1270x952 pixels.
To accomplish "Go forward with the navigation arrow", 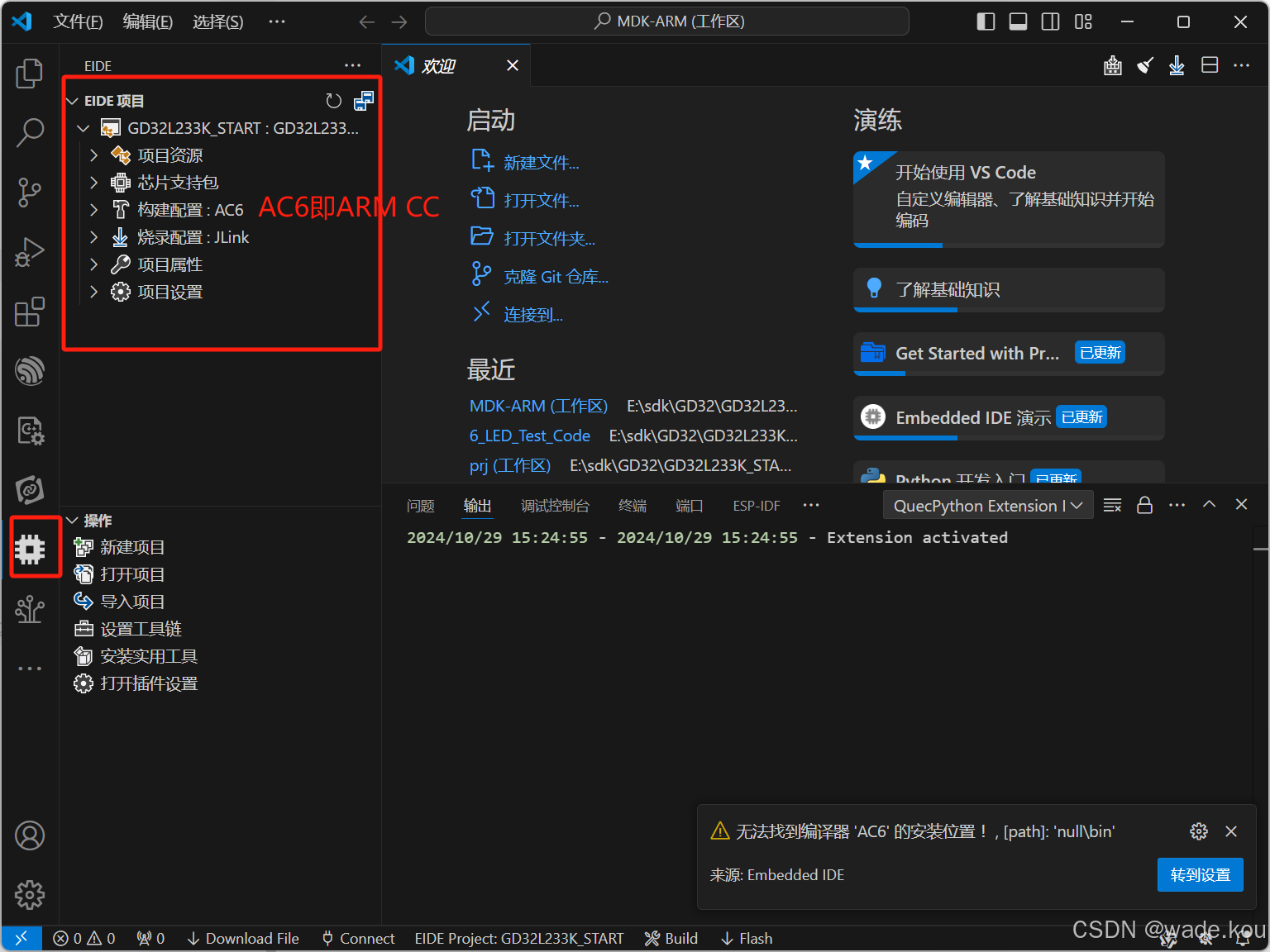I will [399, 21].
